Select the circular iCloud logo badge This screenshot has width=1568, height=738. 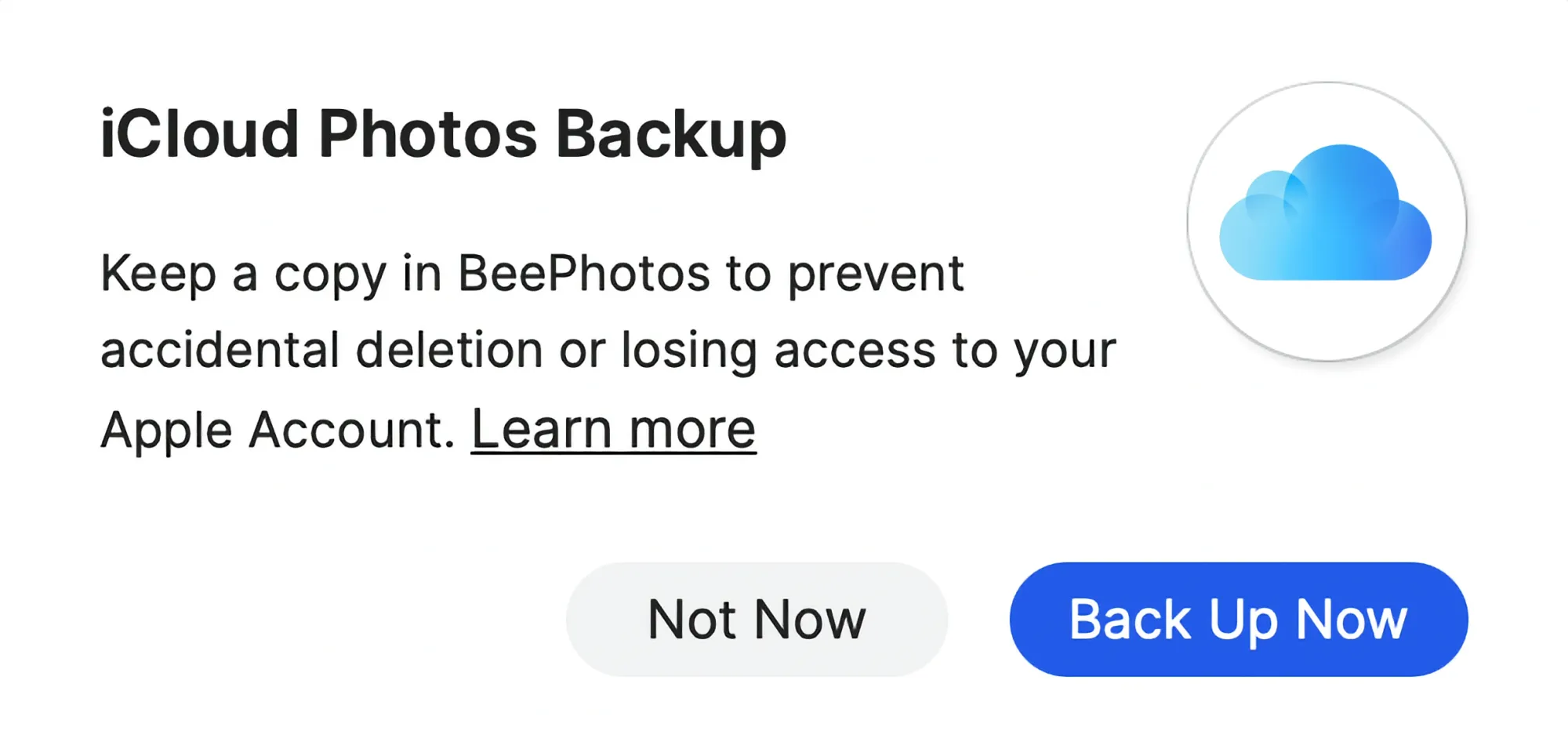[x=1327, y=221]
